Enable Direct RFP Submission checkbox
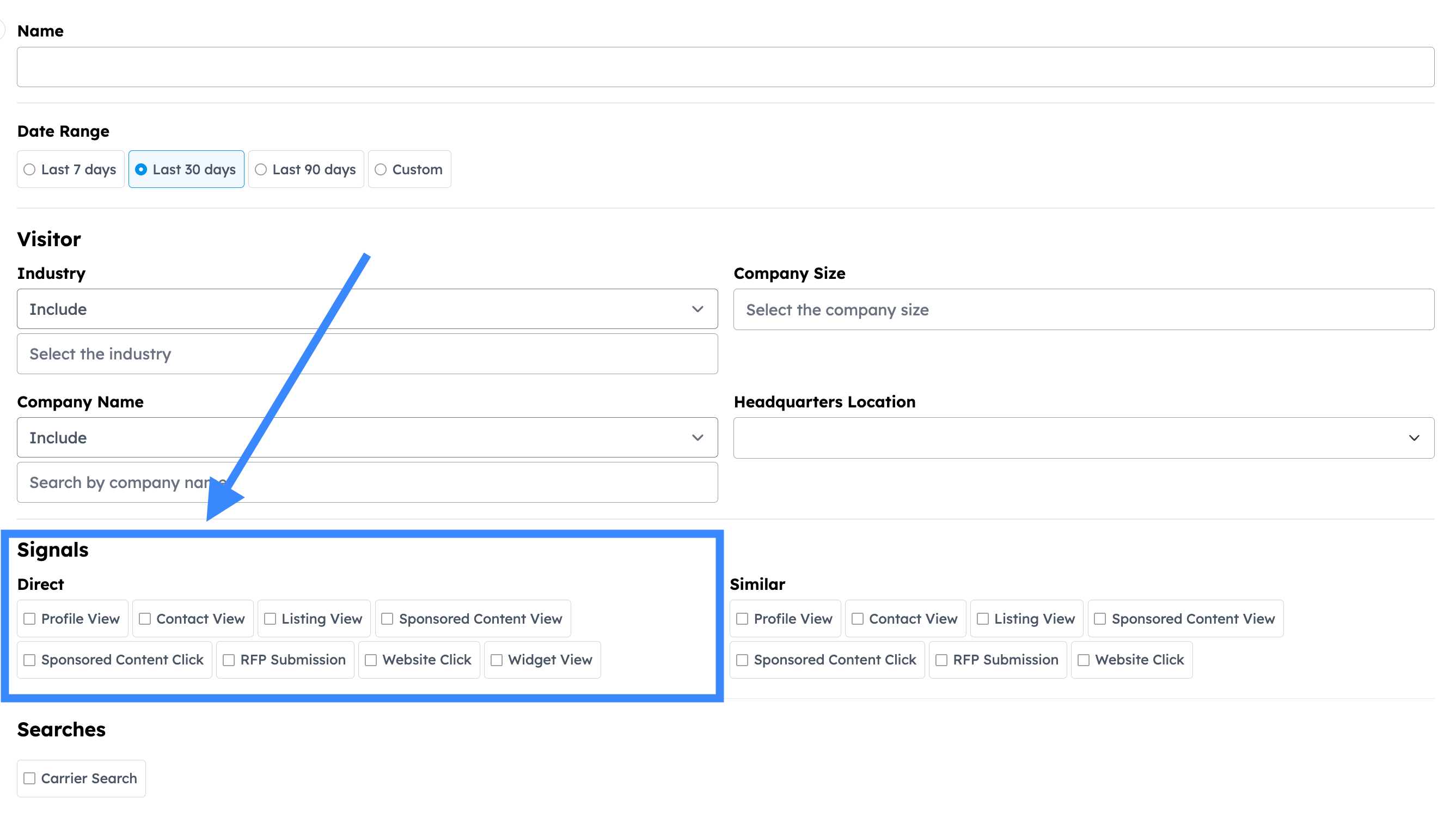This screenshot has height=817, width=1456. click(228, 660)
